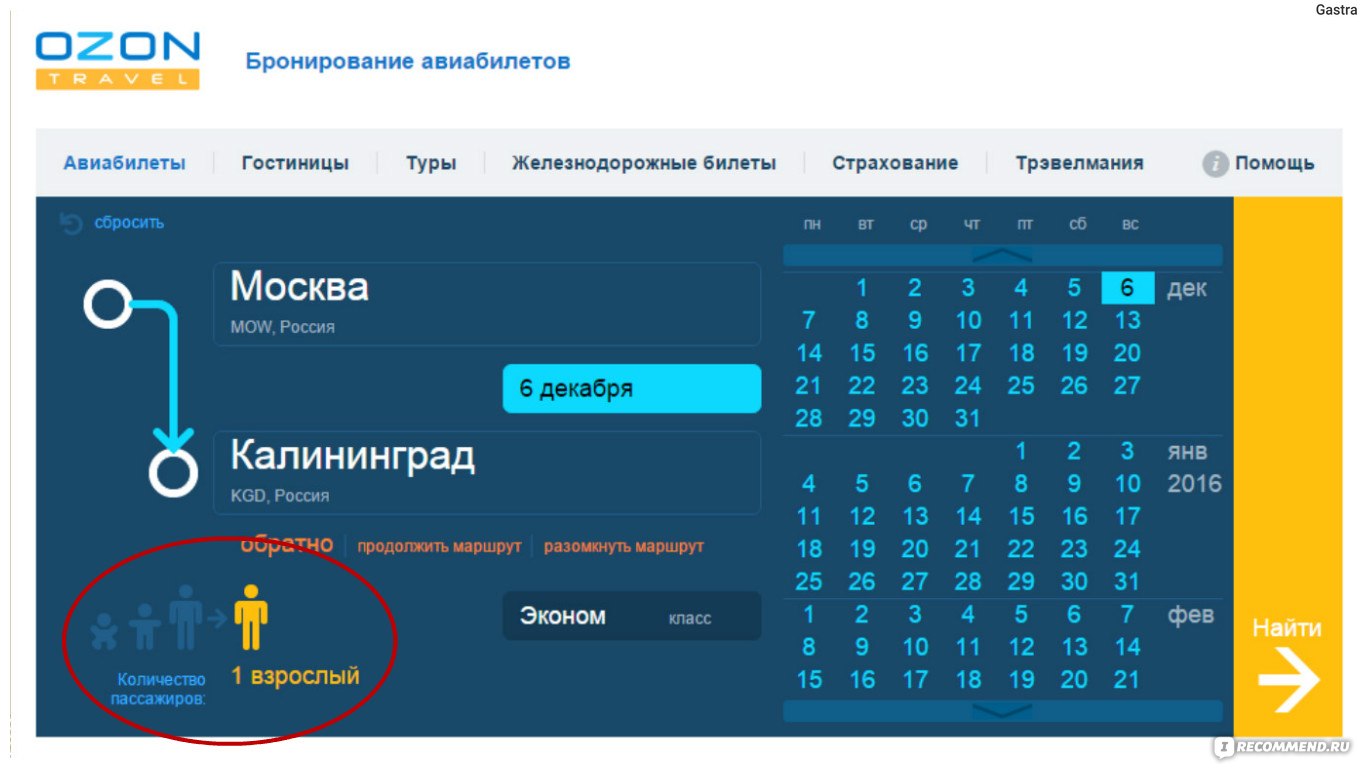1361x768 pixels.
Task: Open the Авиабилеты tab
Action: coord(124,163)
